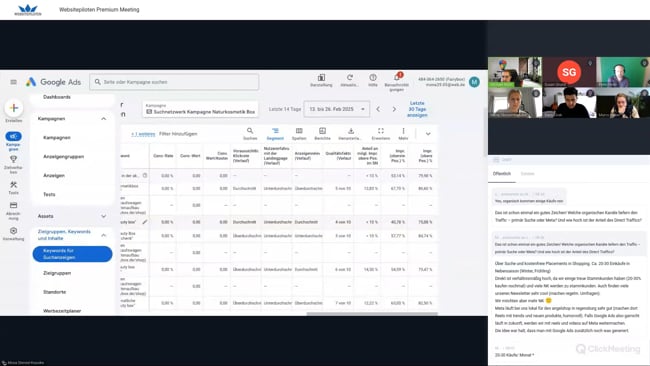Click the Google Ads logo

point(53,82)
